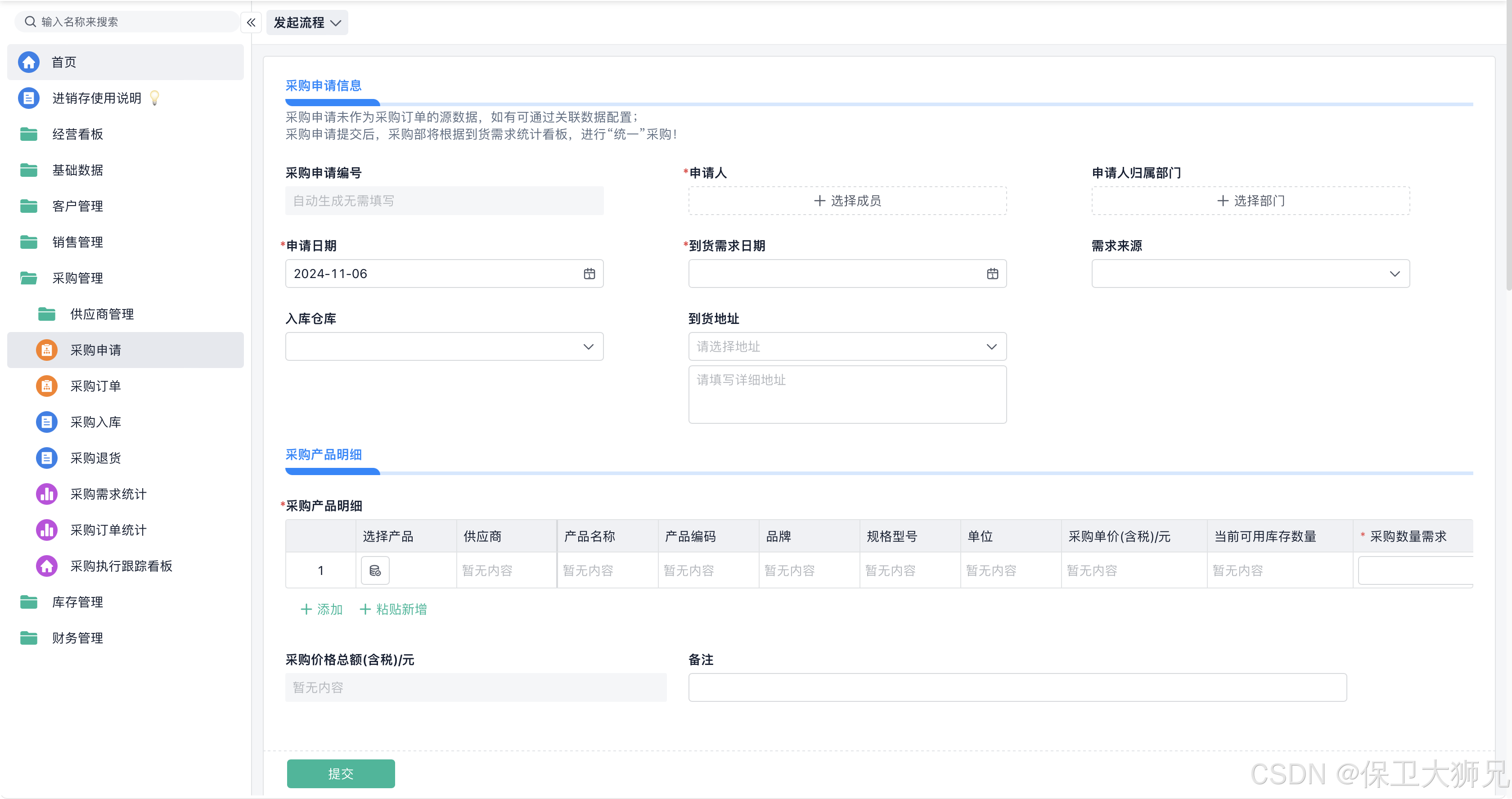This screenshot has height=799, width=1512.
Task: Open 采购订单 from the sidebar
Action: coord(96,386)
